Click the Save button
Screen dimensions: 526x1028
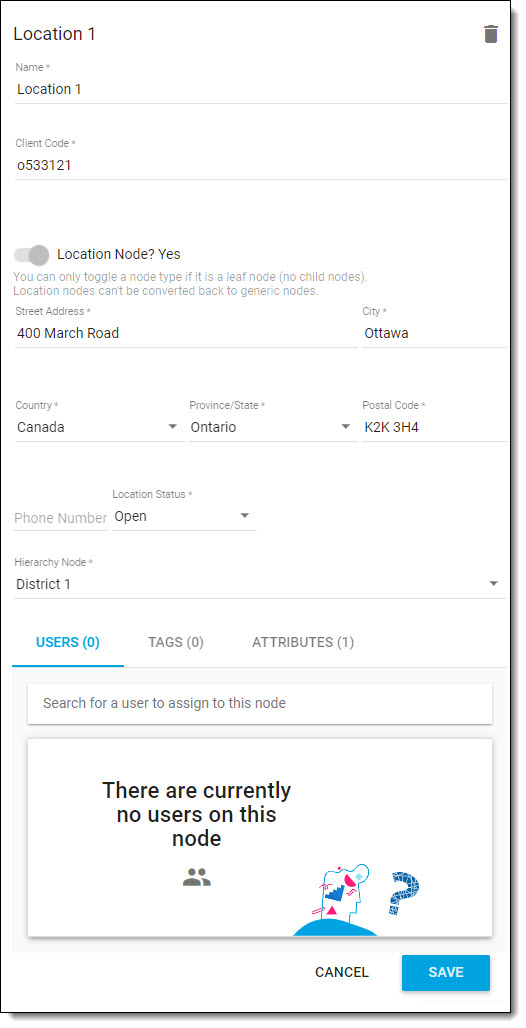(x=446, y=972)
